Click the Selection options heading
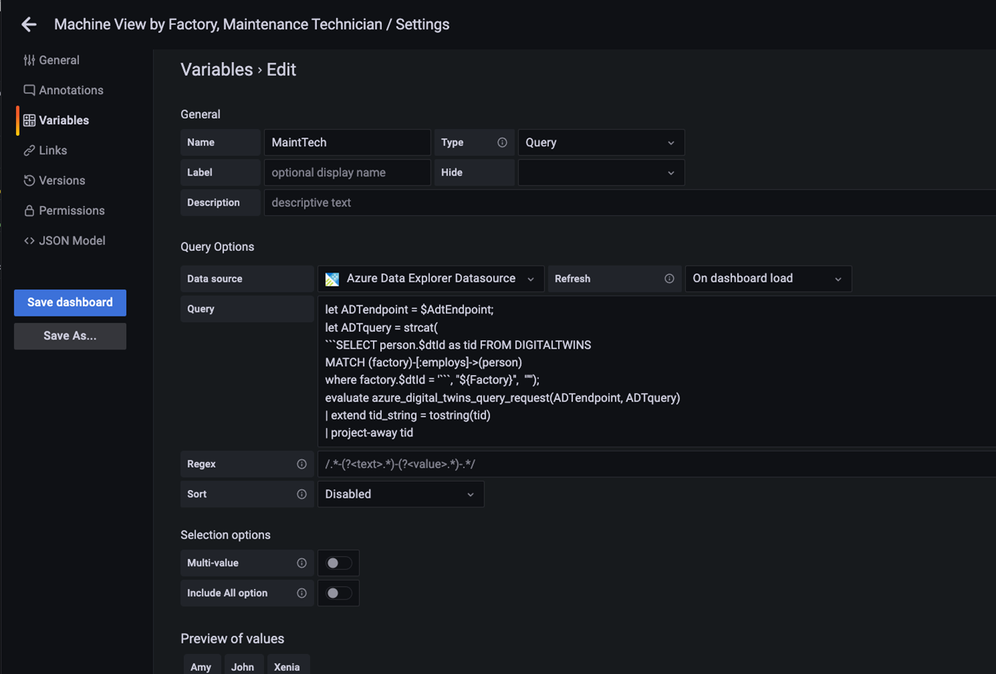The width and height of the screenshot is (996, 674). (225, 535)
